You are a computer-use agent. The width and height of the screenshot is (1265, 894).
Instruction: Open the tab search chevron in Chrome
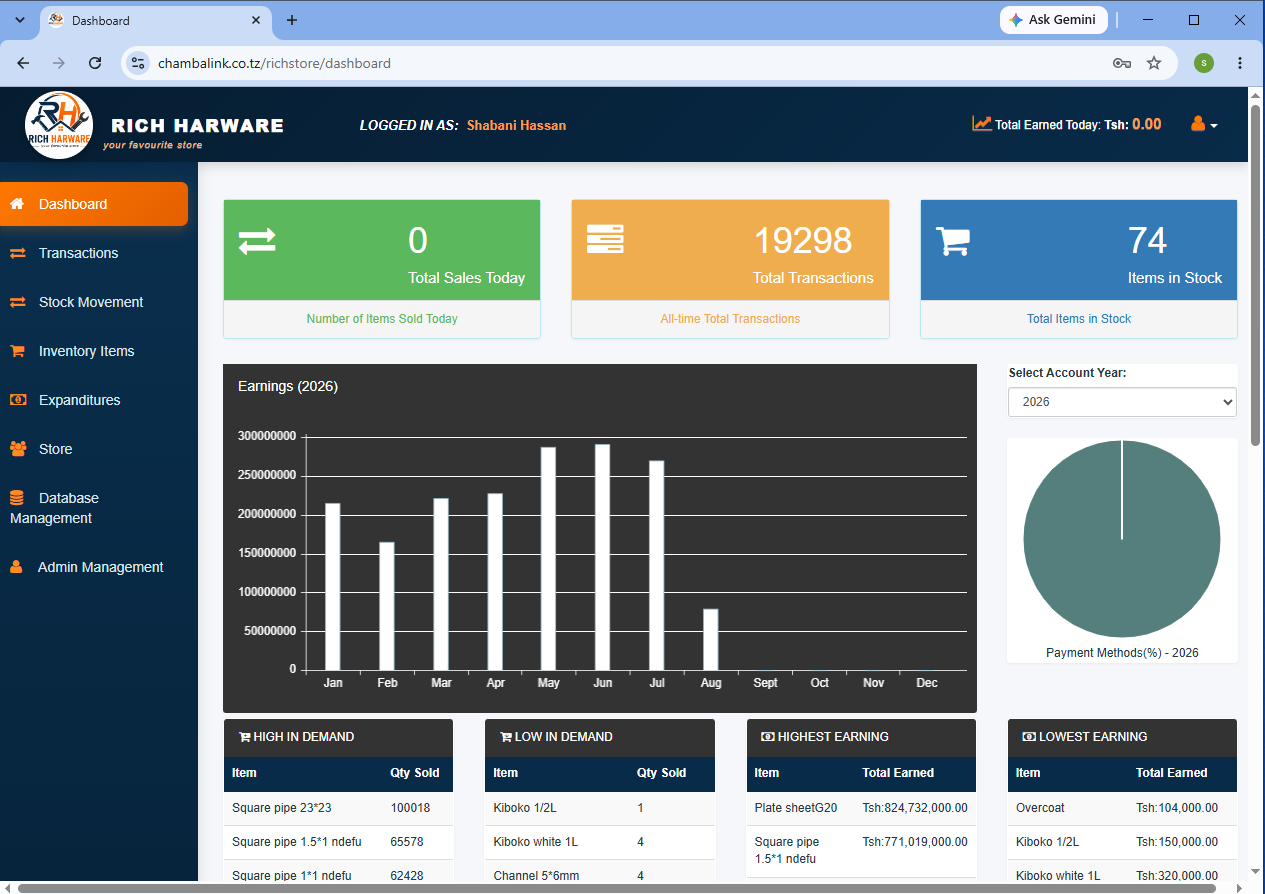tap(19, 20)
